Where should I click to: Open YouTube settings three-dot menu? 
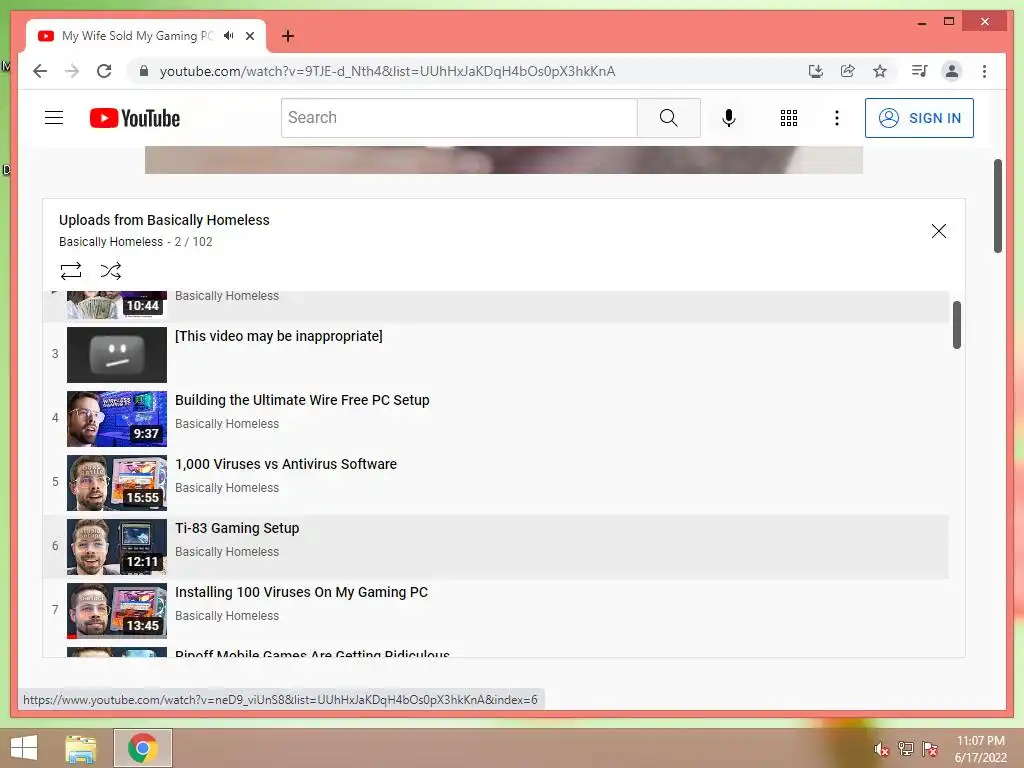[x=837, y=118]
